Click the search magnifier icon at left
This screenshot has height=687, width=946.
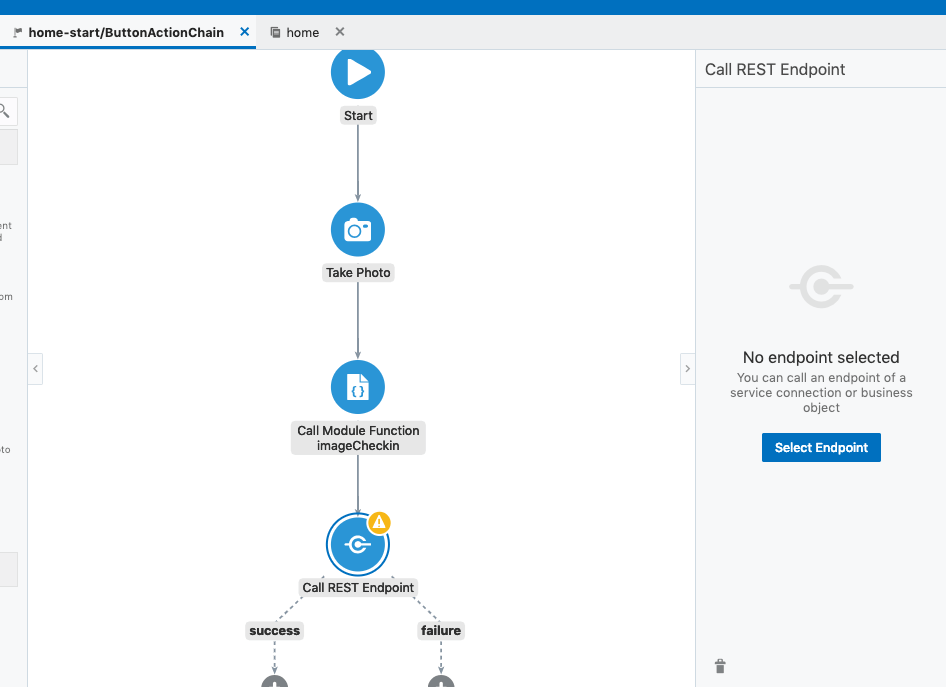pos(5,111)
